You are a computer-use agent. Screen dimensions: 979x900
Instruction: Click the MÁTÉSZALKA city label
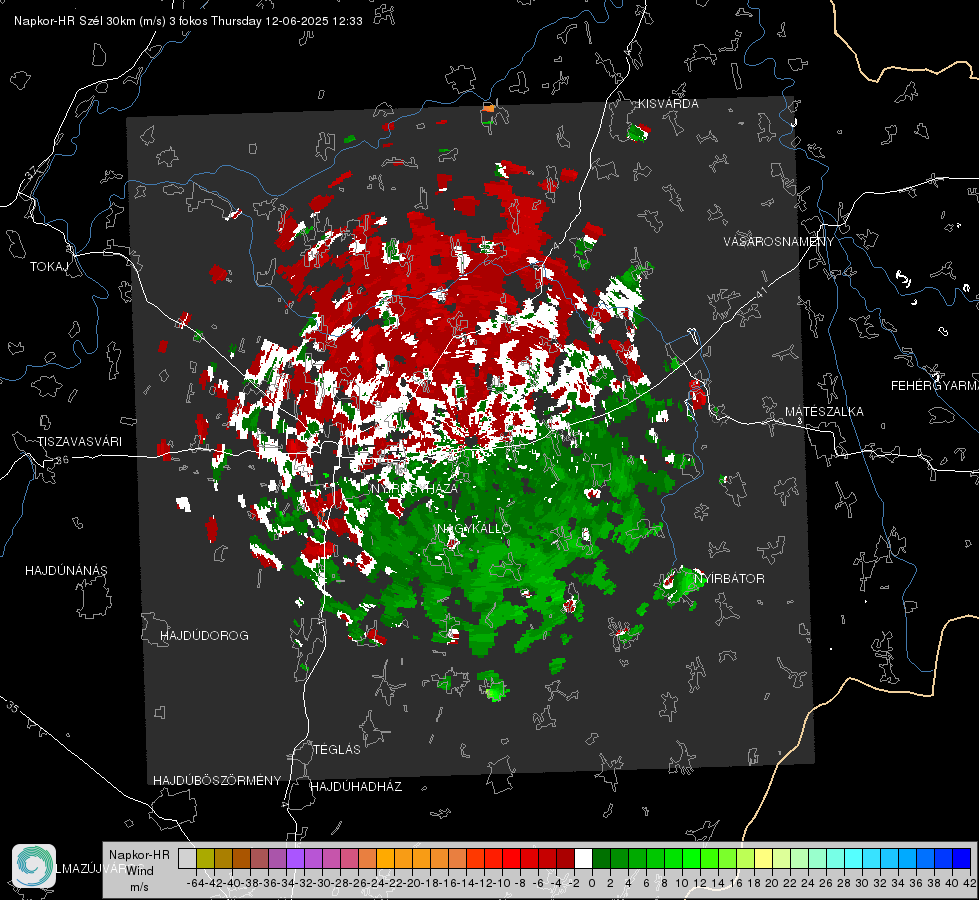coord(824,412)
